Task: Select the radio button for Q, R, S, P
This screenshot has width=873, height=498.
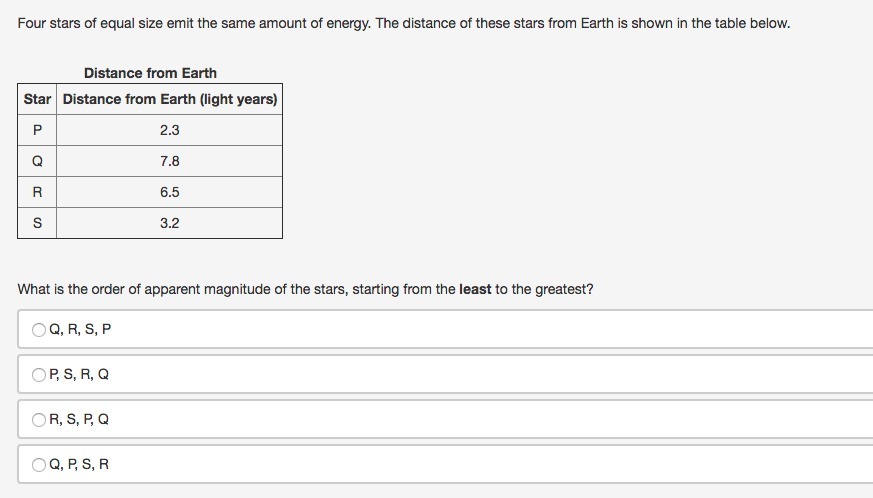Action: [x=38, y=330]
